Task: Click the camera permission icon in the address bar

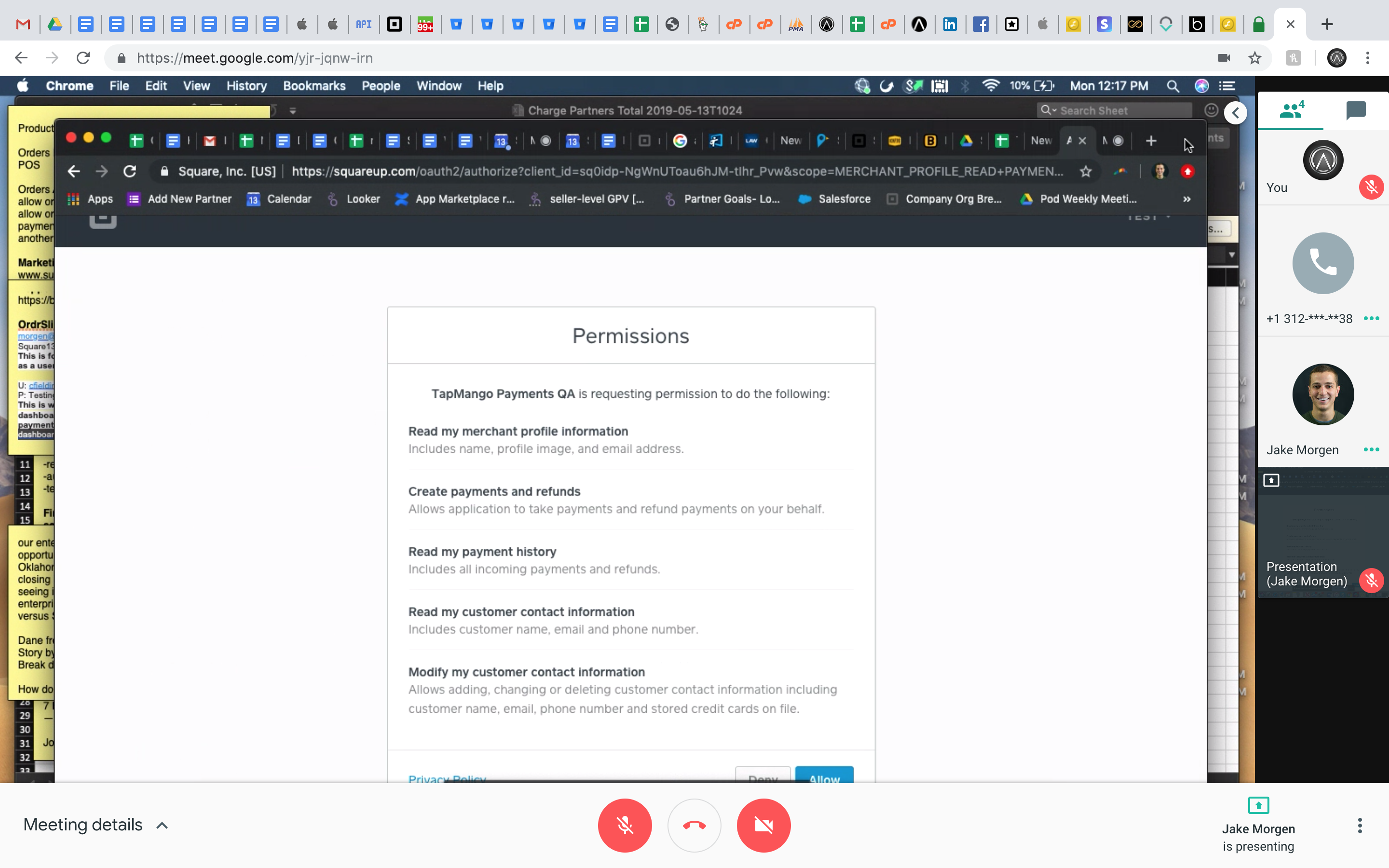Action: 1224,58
